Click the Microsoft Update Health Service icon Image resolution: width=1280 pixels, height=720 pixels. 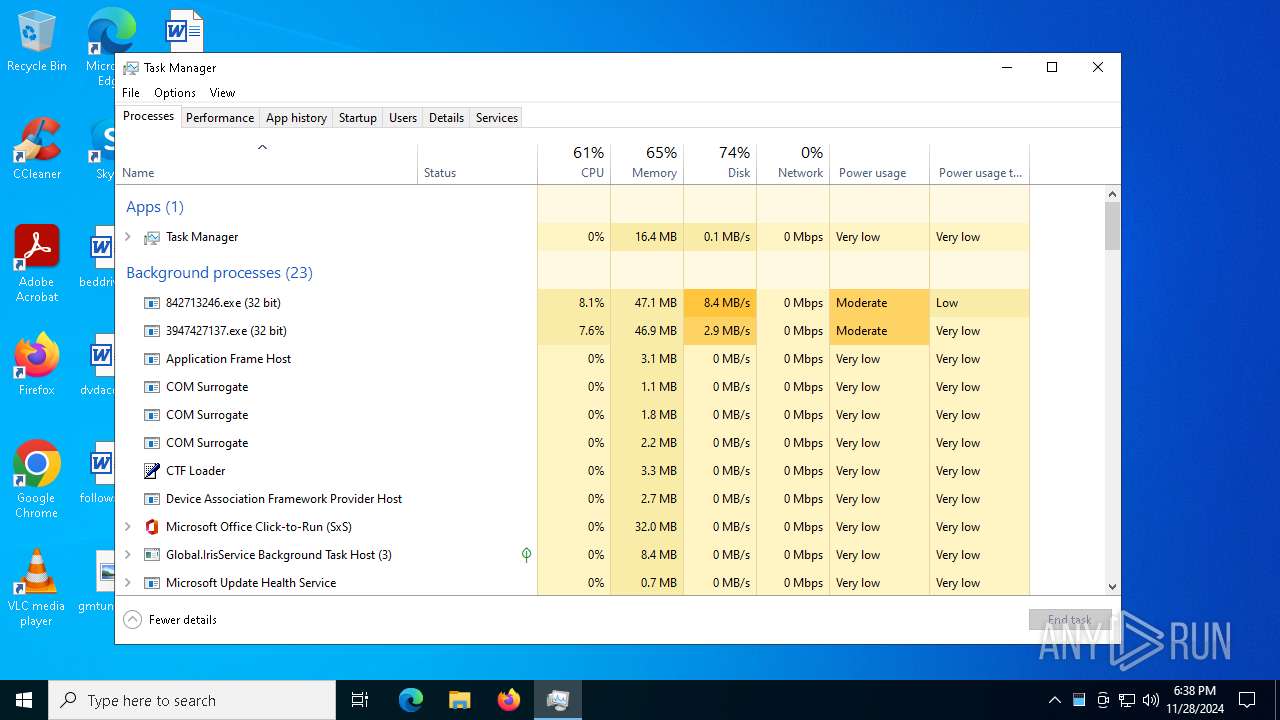coord(152,583)
